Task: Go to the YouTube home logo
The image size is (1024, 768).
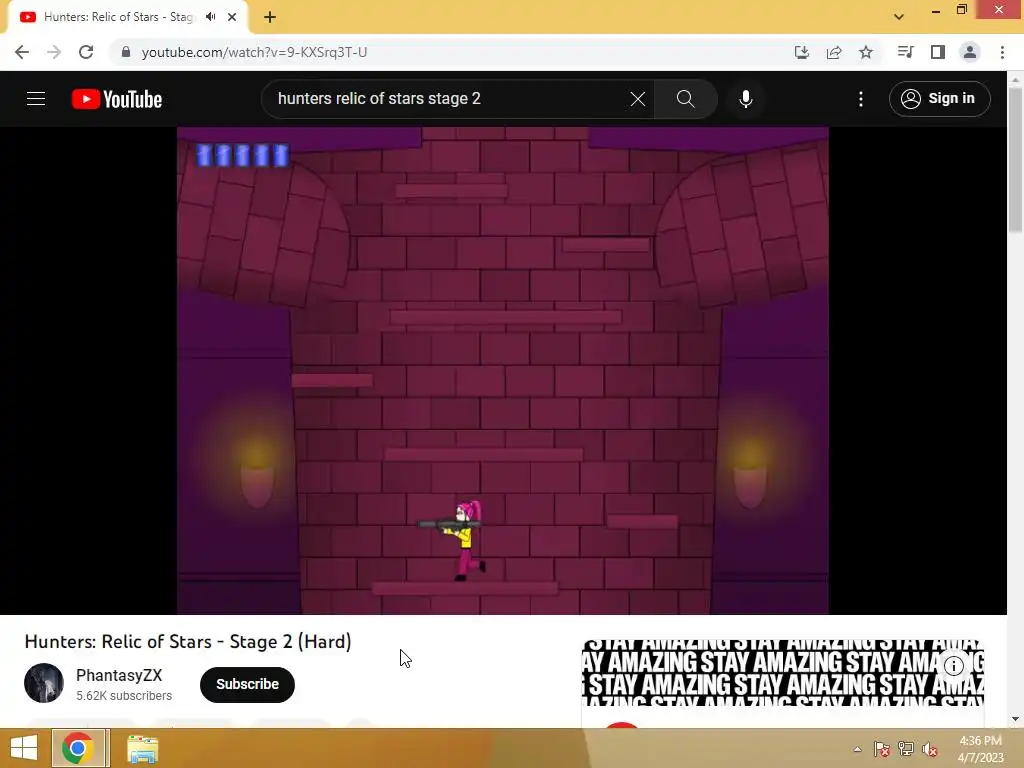Action: click(x=117, y=99)
